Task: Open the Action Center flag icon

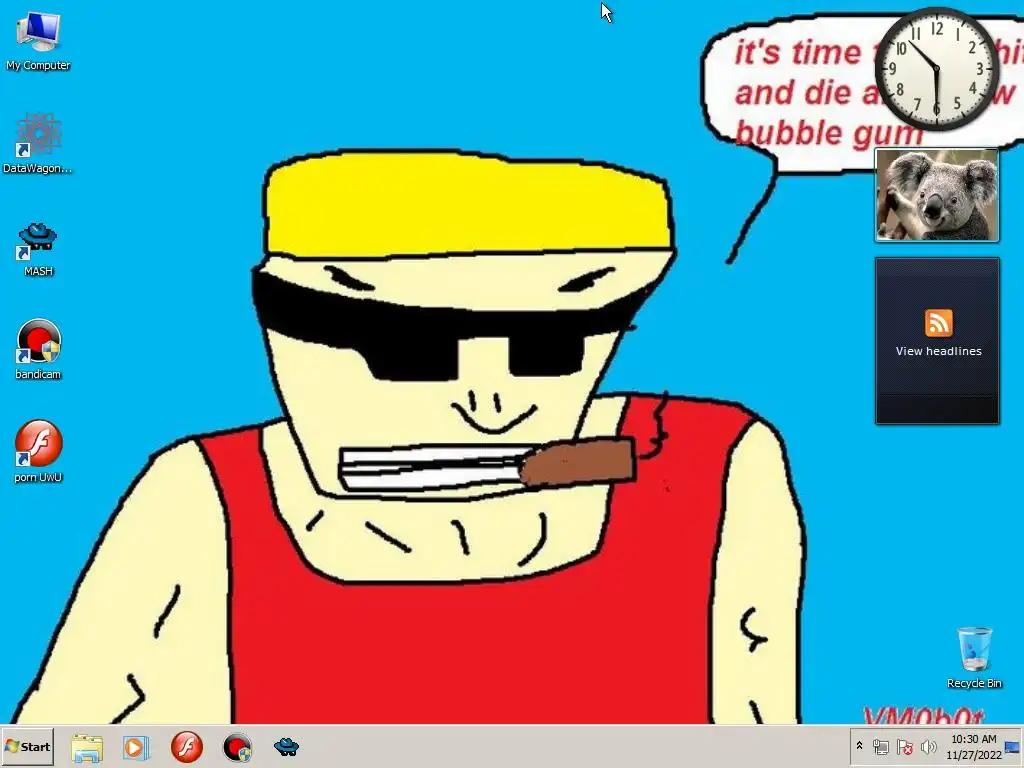Action: (x=904, y=746)
